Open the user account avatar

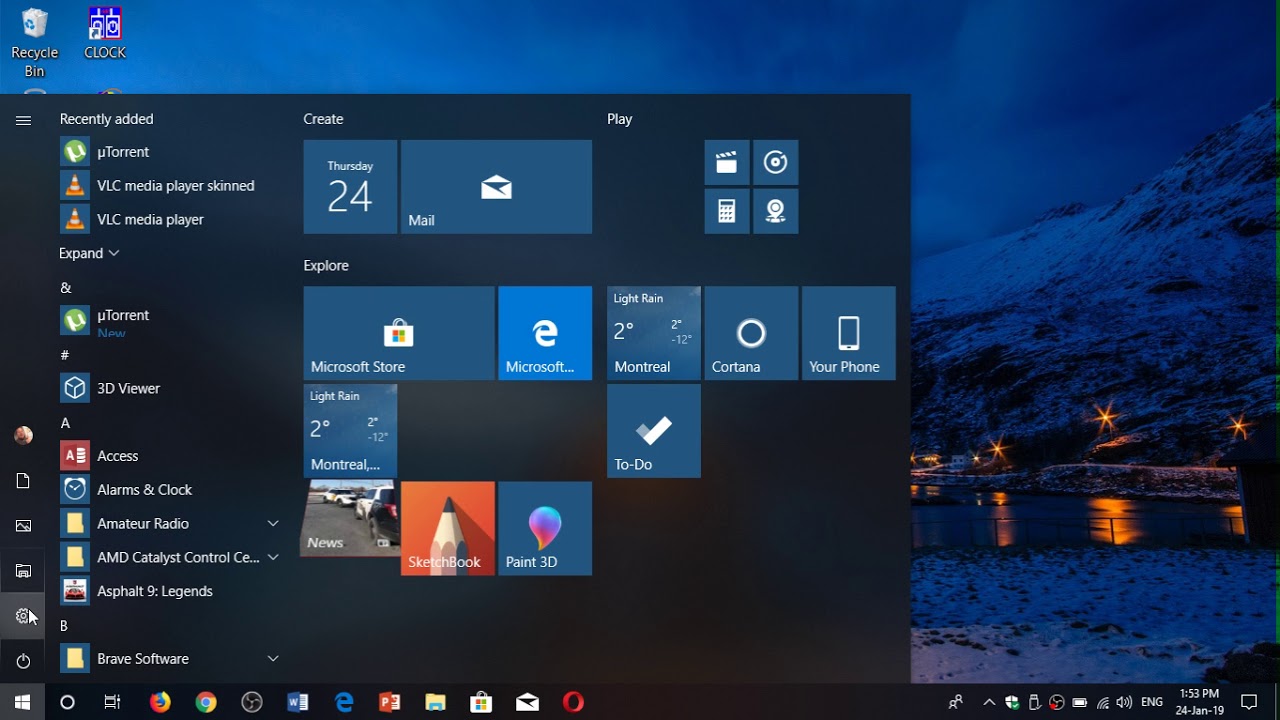tap(23, 435)
